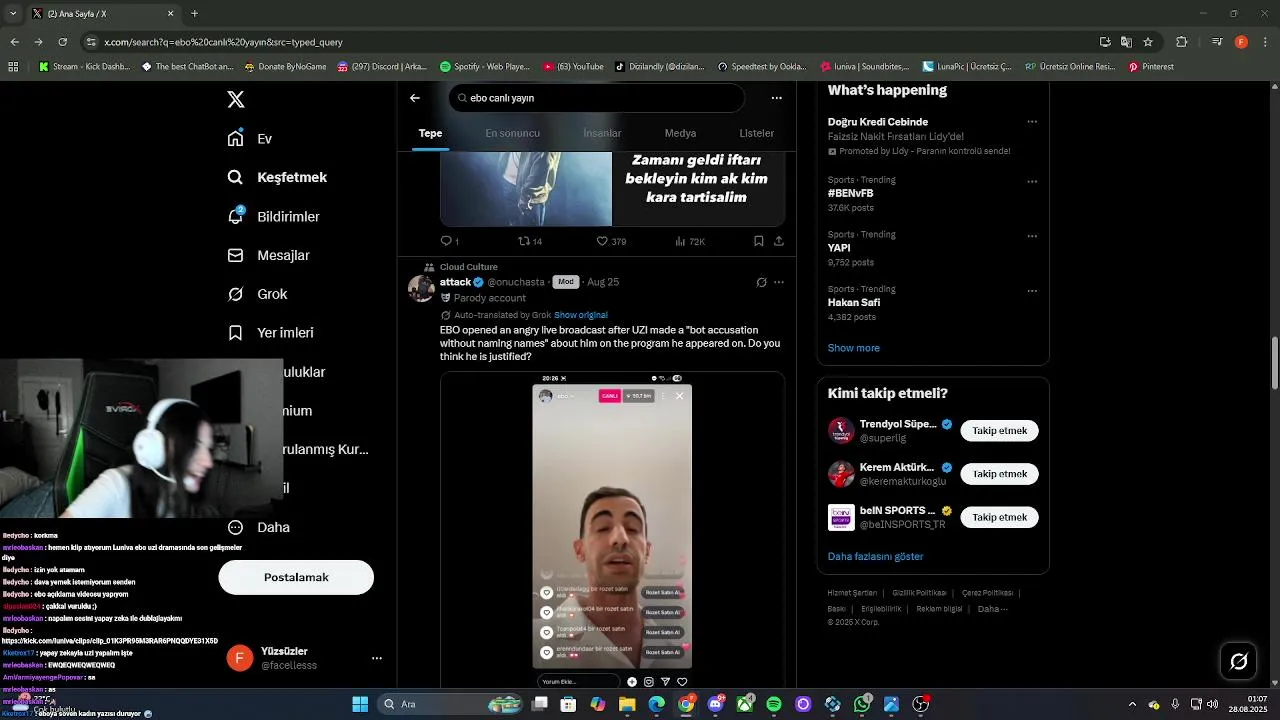Reply to the post with 1 comment

(449, 241)
